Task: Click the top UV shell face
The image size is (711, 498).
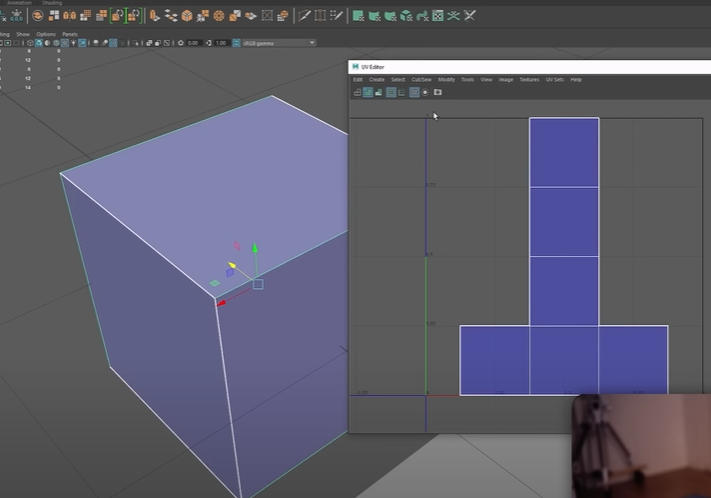Action: (x=564, y=152)
